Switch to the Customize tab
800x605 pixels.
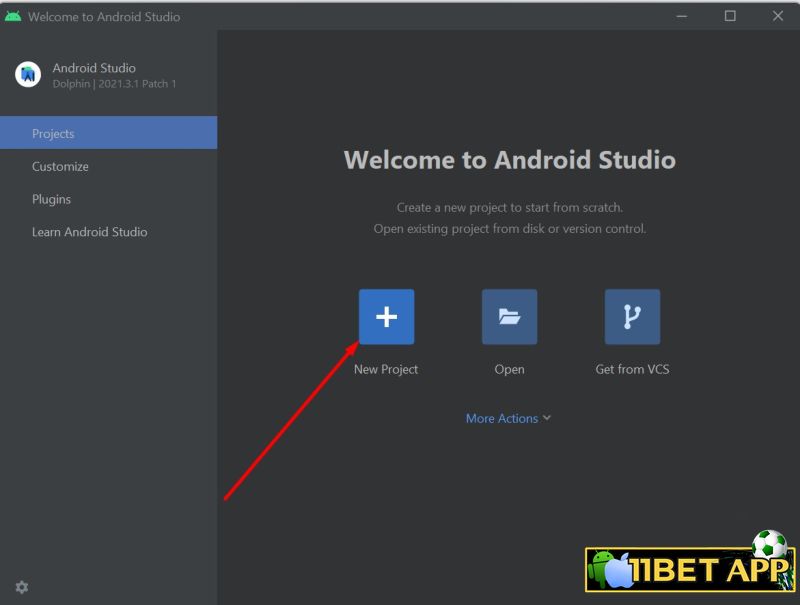[109, 166]
